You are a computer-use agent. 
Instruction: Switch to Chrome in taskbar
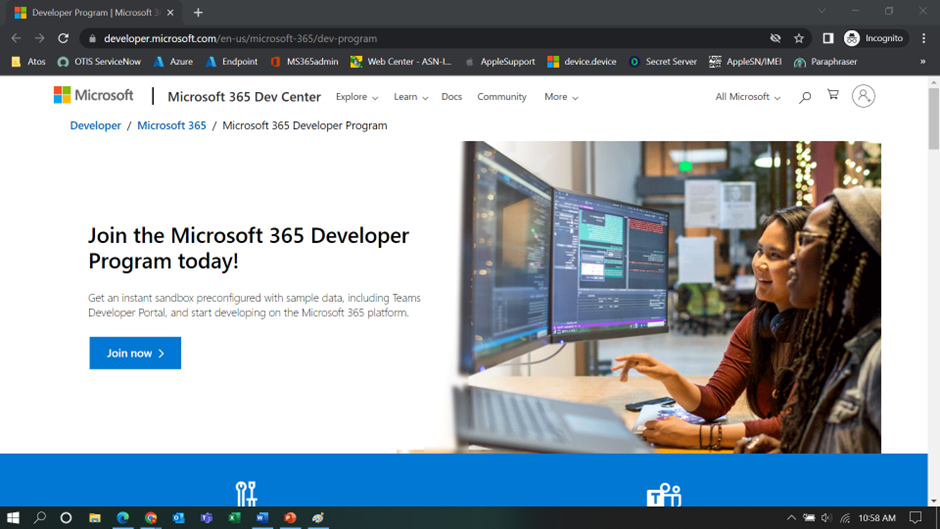tap(150, 518)
